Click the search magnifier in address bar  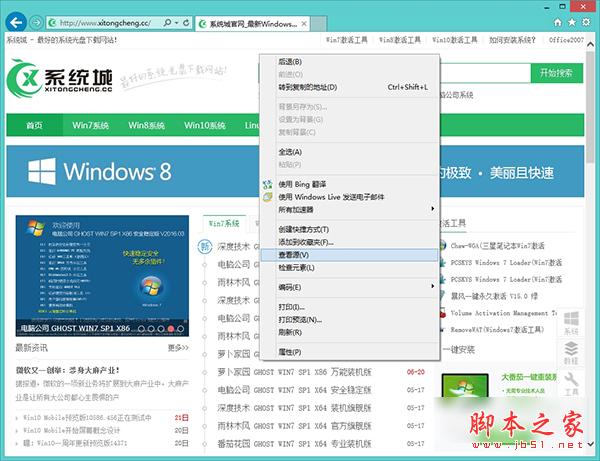point(167,23)
